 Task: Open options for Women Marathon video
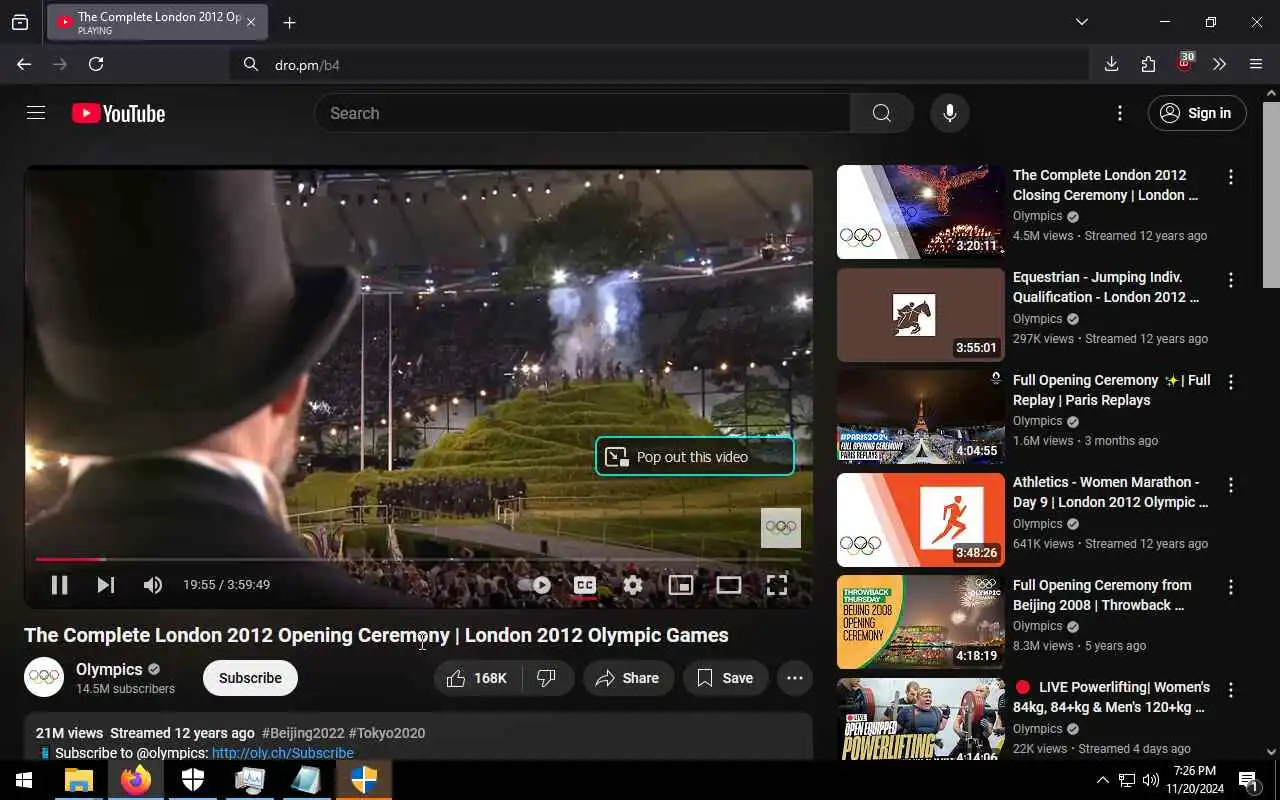tap(1231, 485)
